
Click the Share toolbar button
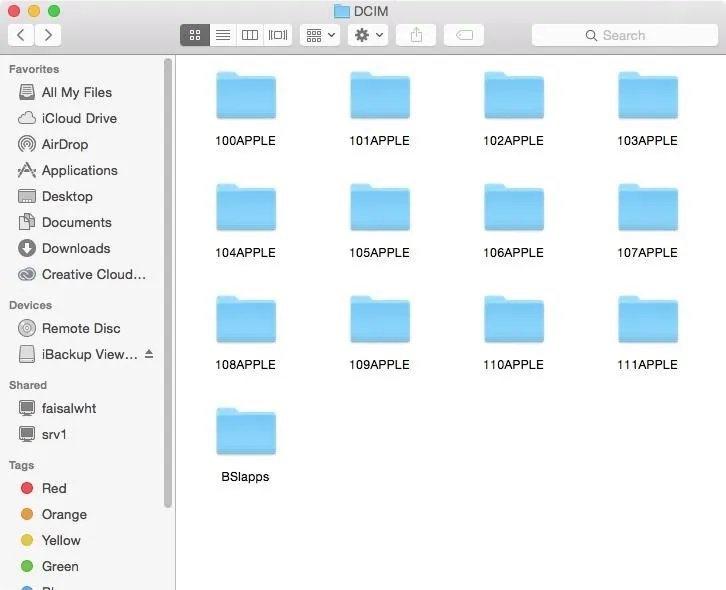coord(416,35)
